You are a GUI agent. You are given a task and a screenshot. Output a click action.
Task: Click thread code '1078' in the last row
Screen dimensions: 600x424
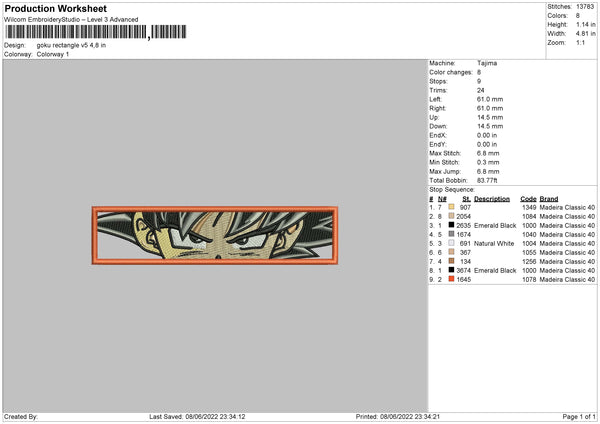[529, 279]
